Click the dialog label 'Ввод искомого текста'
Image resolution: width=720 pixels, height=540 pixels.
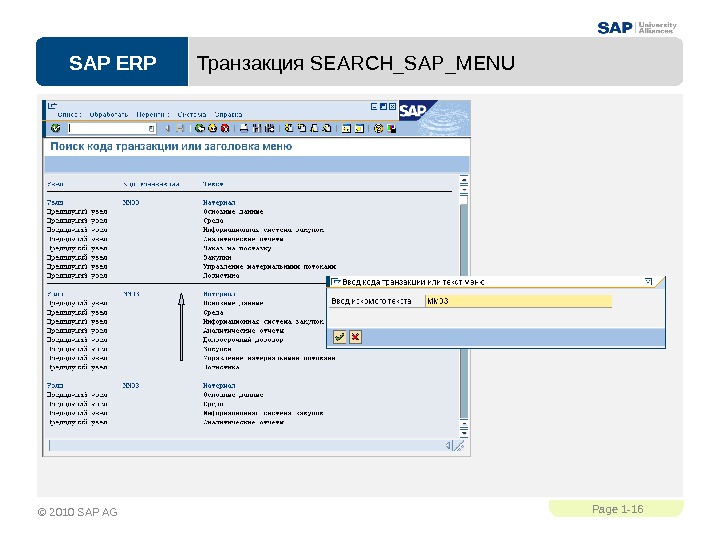[x=371, y=301]
